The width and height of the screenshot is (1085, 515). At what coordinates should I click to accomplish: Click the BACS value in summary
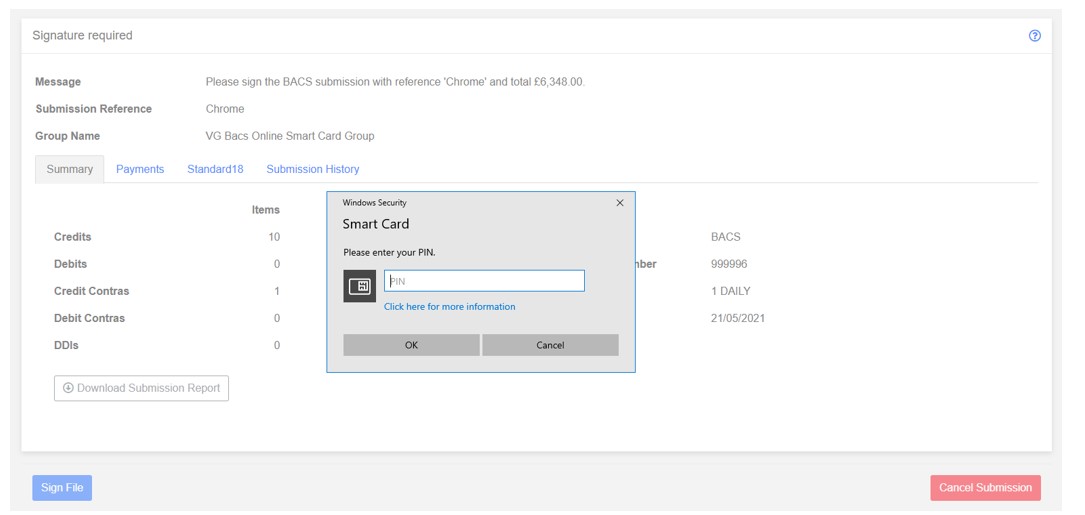[726, 237]
